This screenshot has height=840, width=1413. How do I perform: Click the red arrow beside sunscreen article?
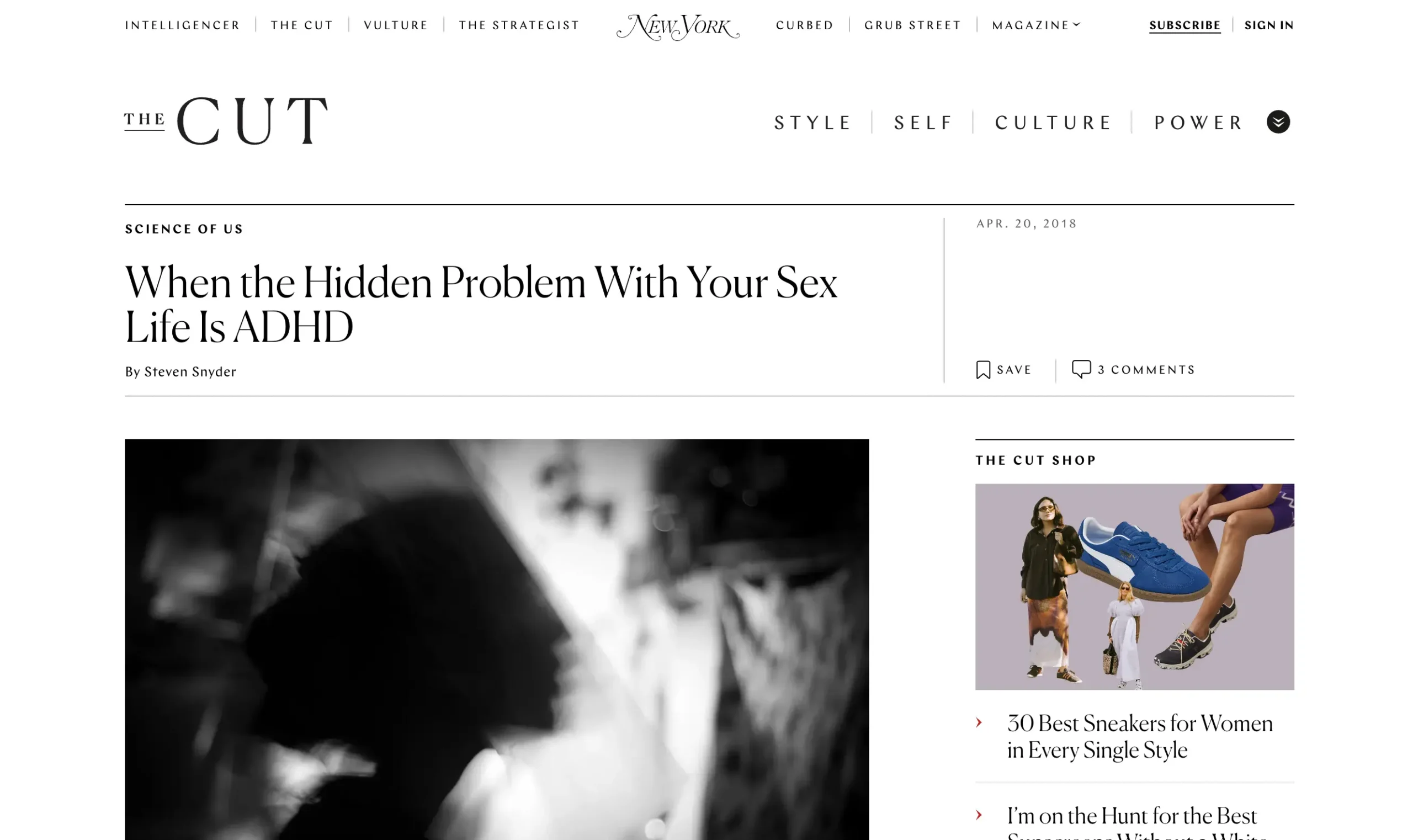[x=979, y=815]
